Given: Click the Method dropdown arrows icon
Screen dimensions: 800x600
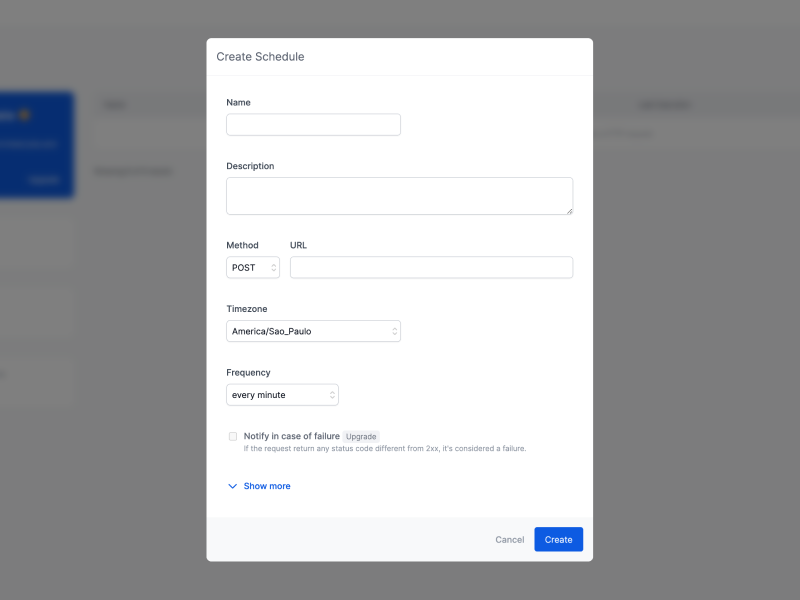Looking at the screenshot, I should 273,268.
